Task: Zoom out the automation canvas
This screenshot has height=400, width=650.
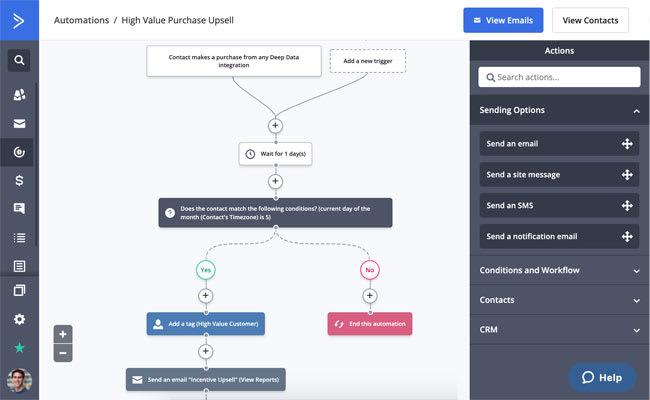Action: point(63,353)
